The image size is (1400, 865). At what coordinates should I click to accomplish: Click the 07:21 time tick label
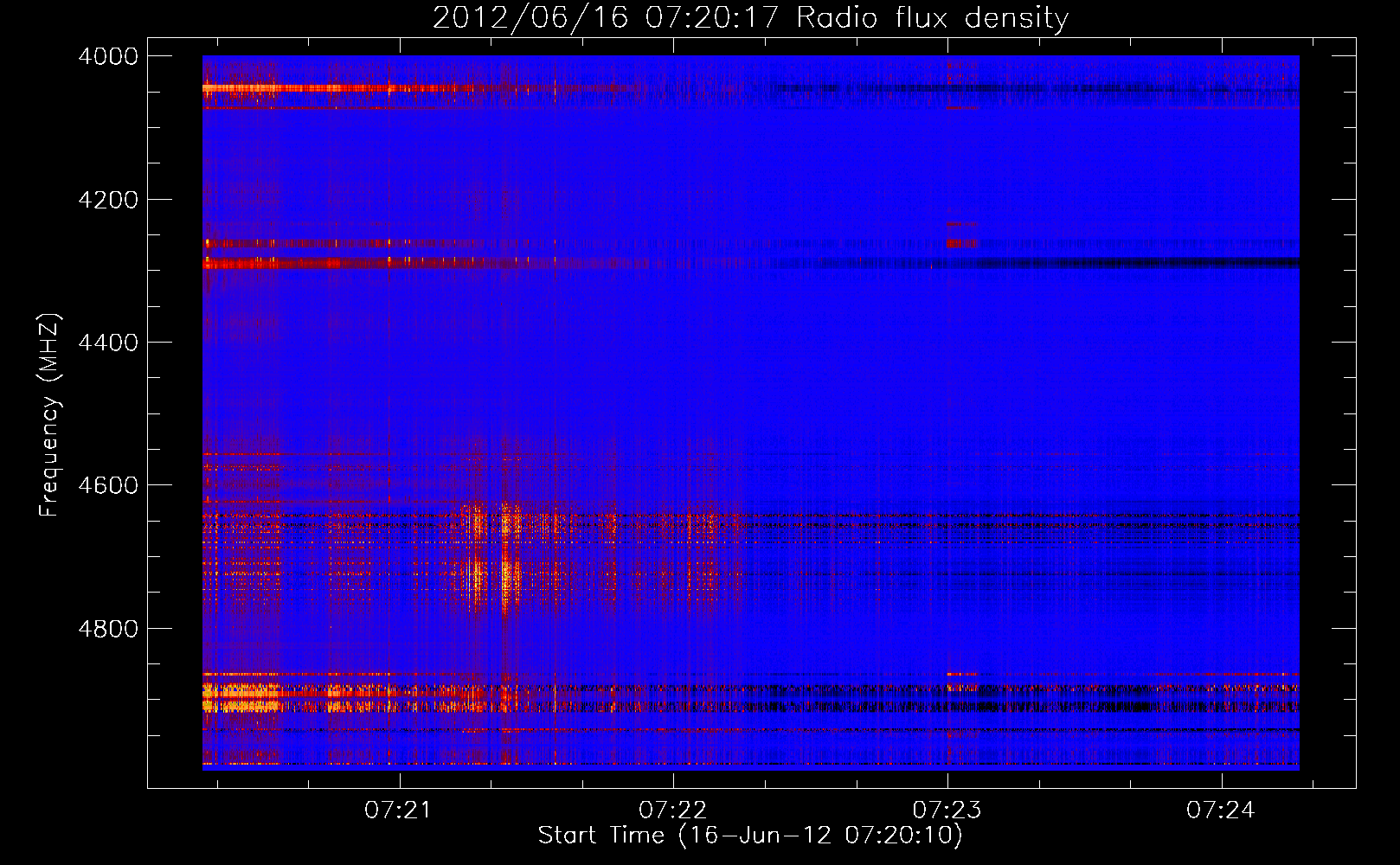coord(398,811)
